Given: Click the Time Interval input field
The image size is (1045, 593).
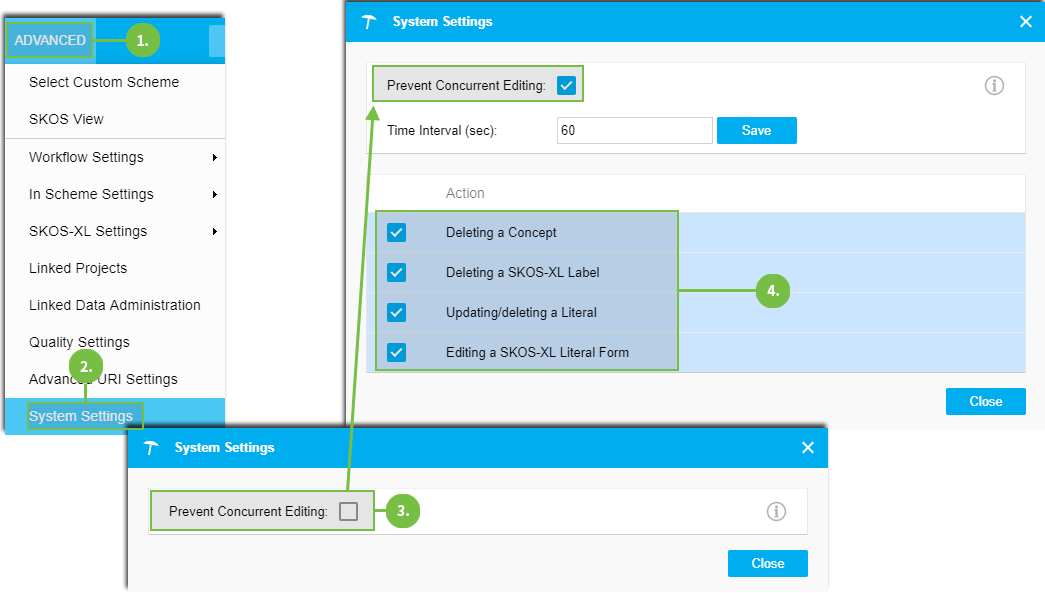Looking at the screenshot, I should click(634, 131).
